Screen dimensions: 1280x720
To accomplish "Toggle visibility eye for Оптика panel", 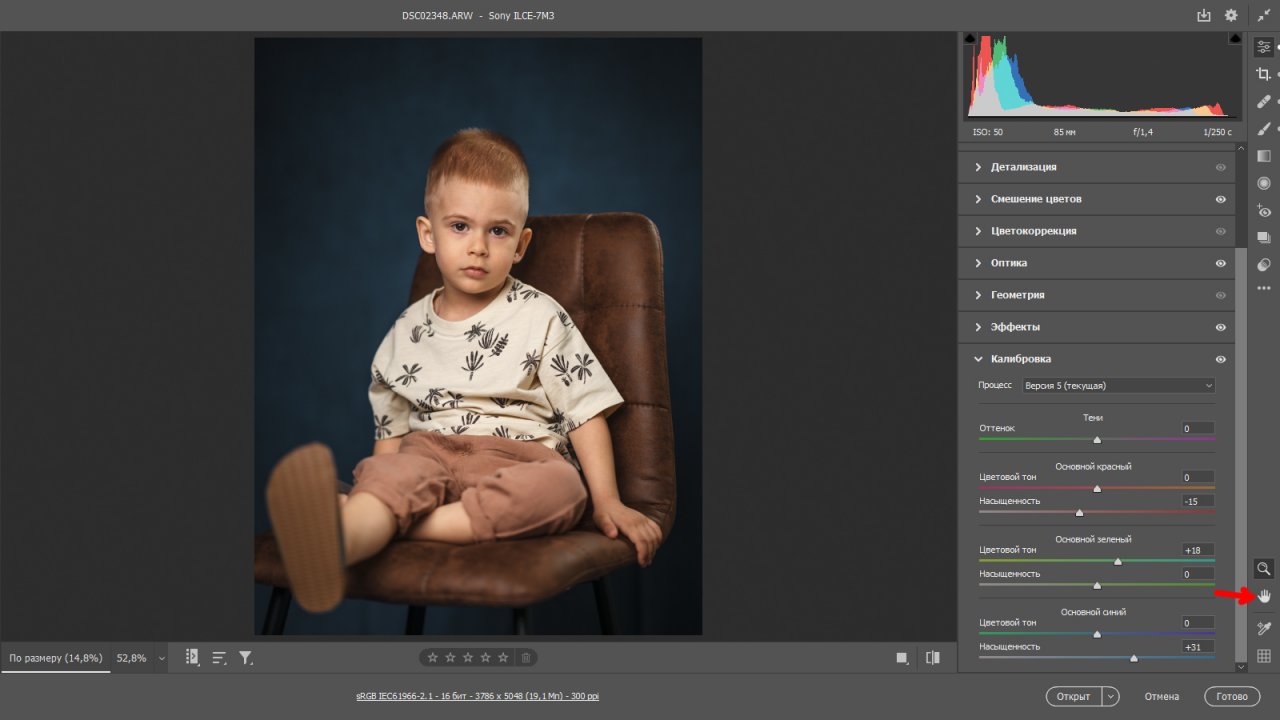I will point(1220,263).
